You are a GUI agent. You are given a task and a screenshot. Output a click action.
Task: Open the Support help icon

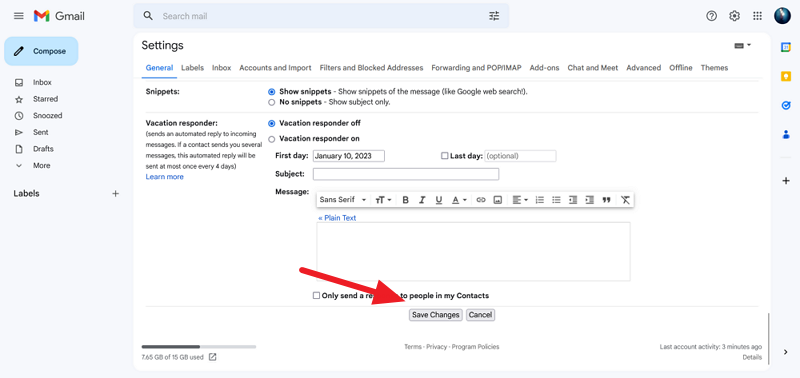(x=711, y=16)
